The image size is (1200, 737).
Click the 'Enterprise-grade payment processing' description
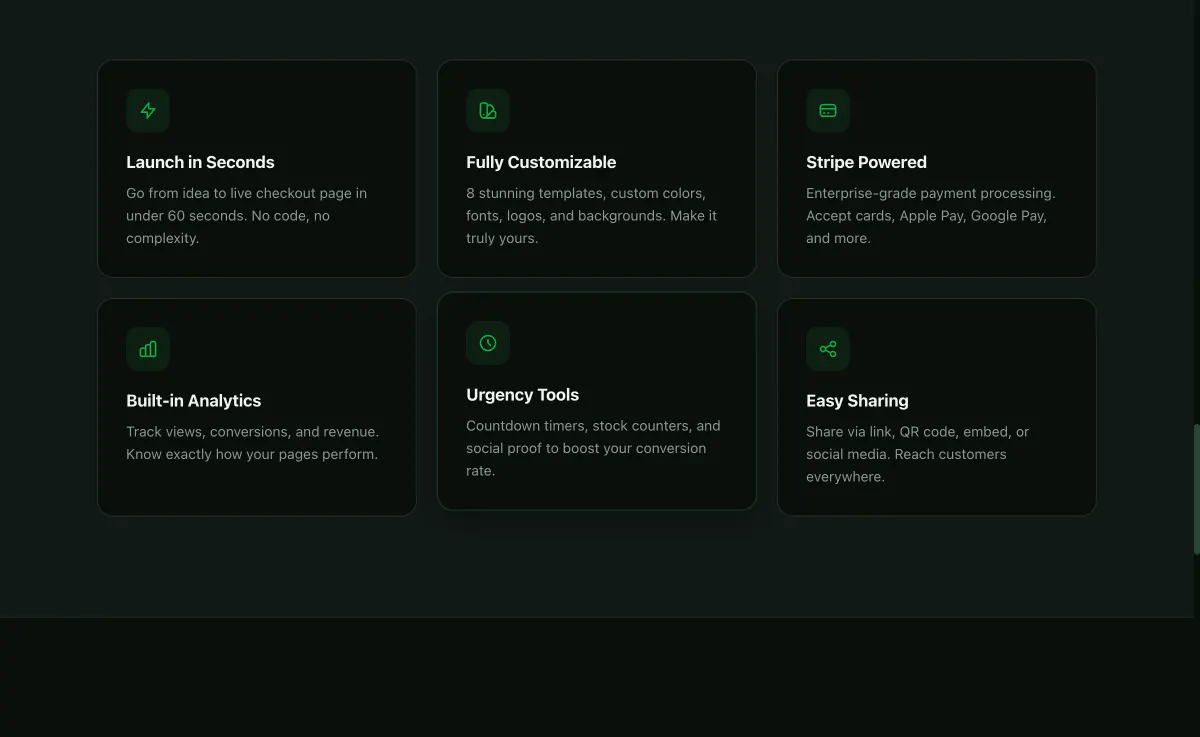pos(930,215)
